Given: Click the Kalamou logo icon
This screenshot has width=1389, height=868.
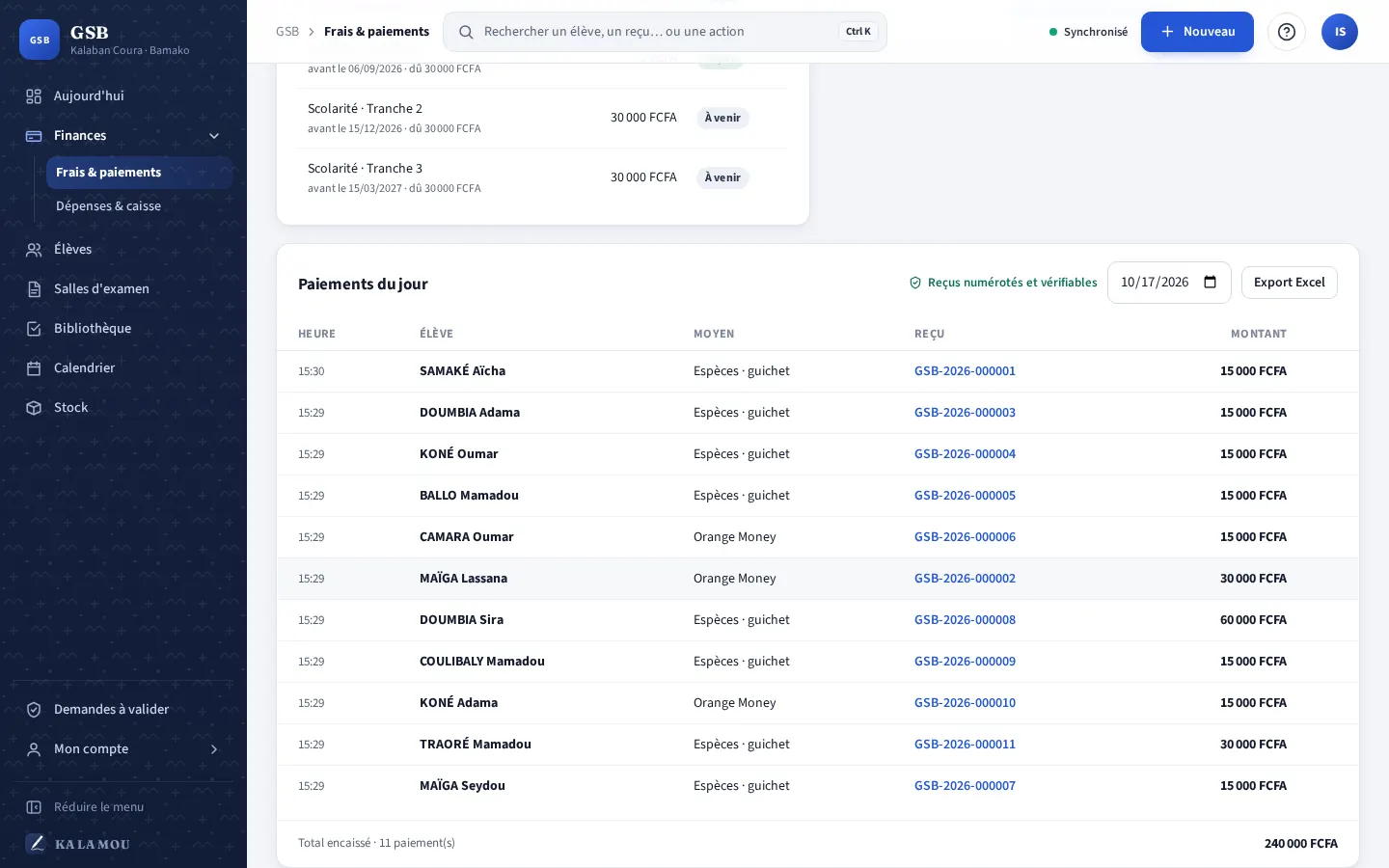Looking at the screenshot, I should click(x=36, y=844).
